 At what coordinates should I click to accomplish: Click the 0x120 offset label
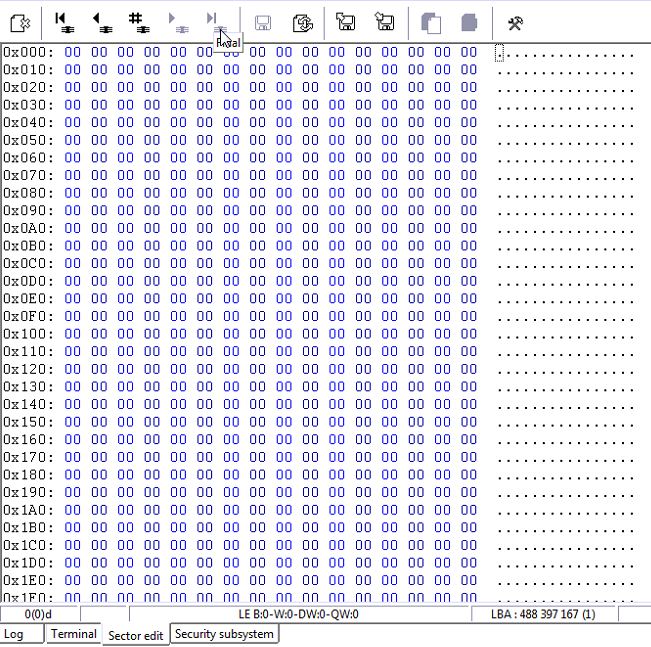(28, 369)
